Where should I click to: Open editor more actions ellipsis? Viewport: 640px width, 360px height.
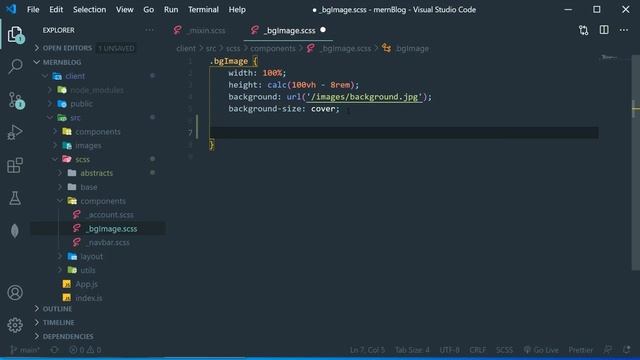624,30
